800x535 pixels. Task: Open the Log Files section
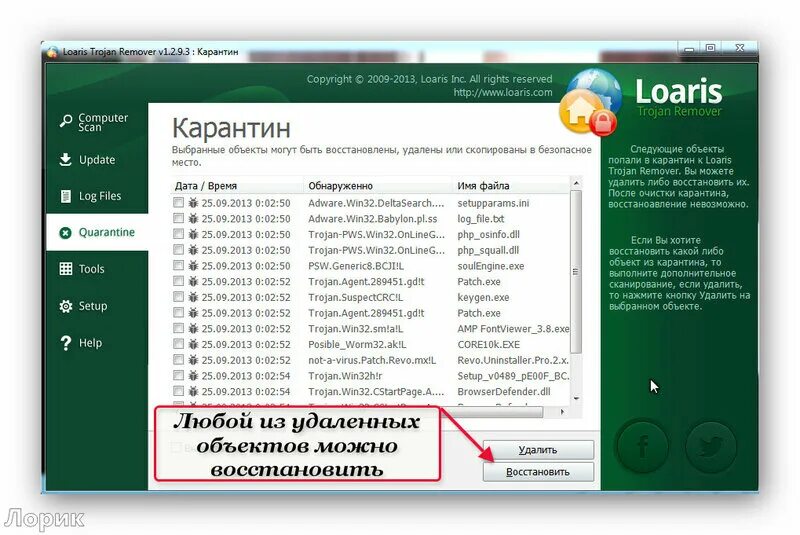[x=97, y=196]
